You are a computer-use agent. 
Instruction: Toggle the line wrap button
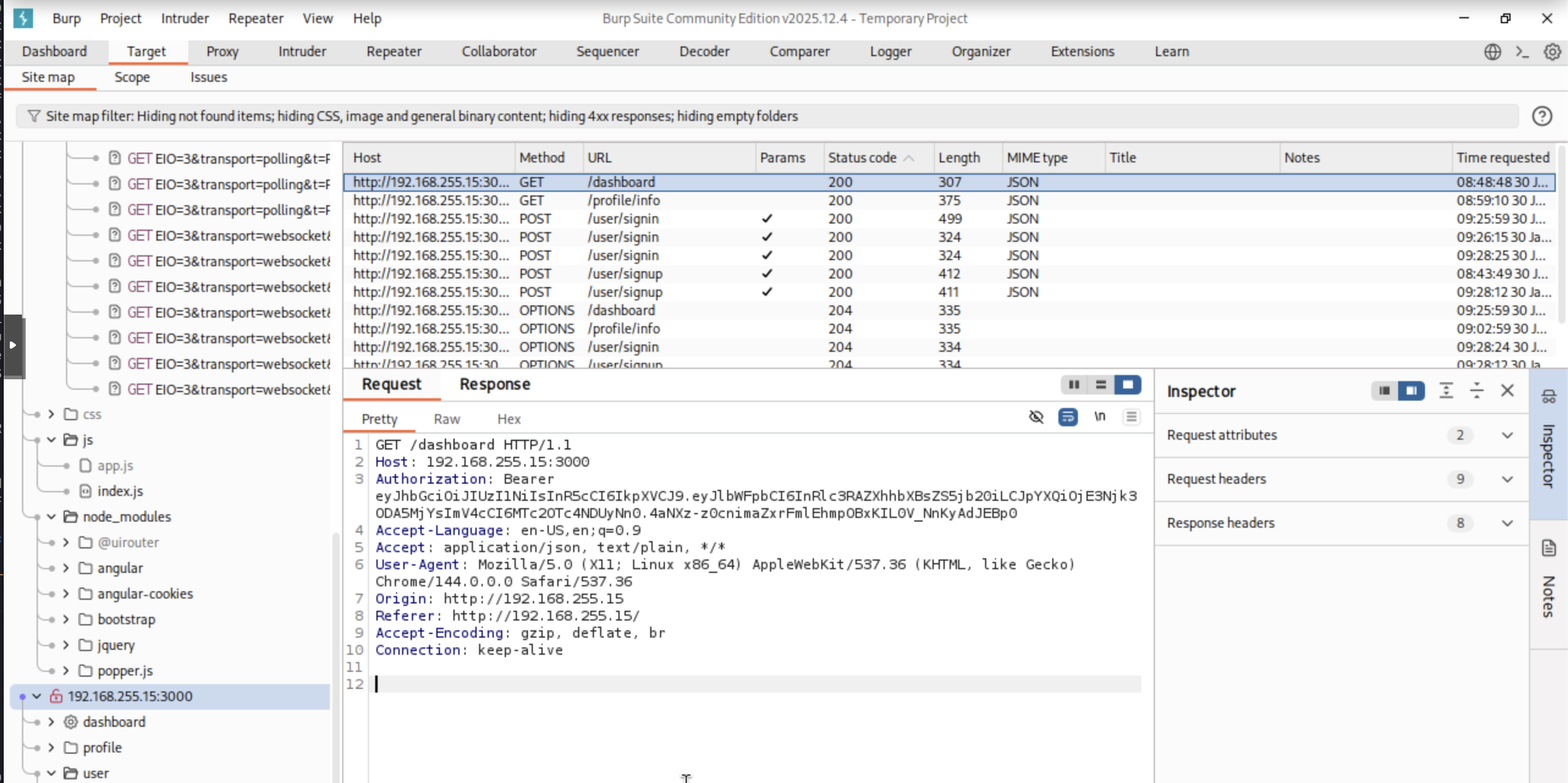[1068, 417]
